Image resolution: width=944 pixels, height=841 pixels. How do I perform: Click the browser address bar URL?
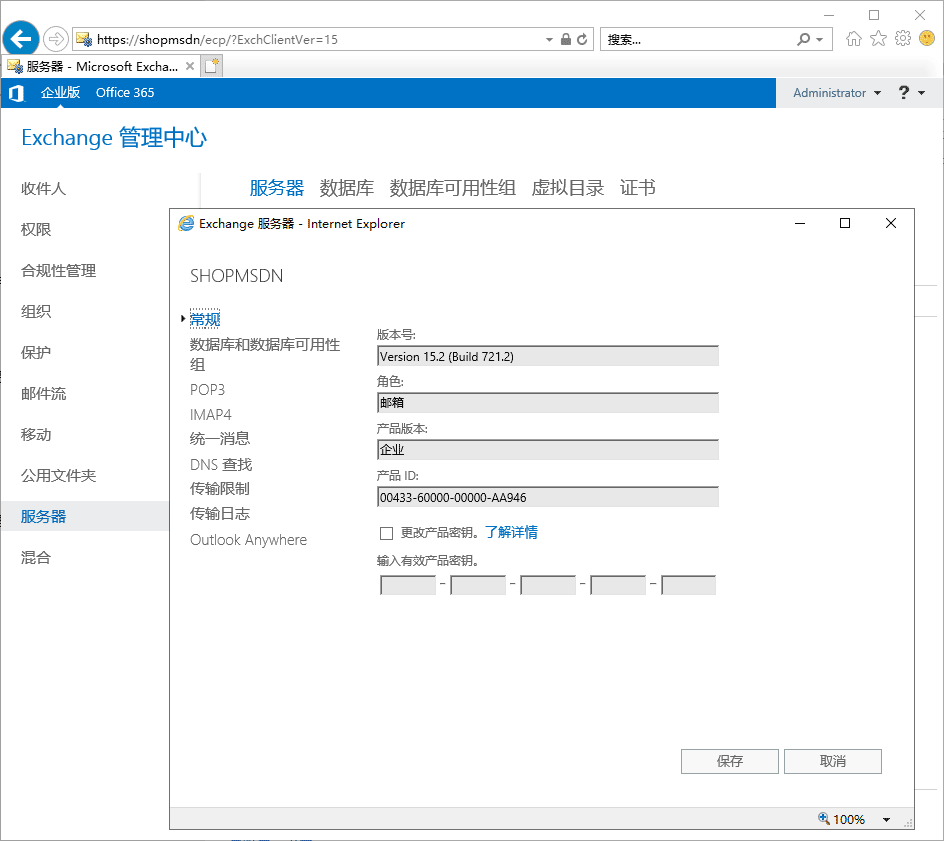pyautogui.click(x=217, y=40)
